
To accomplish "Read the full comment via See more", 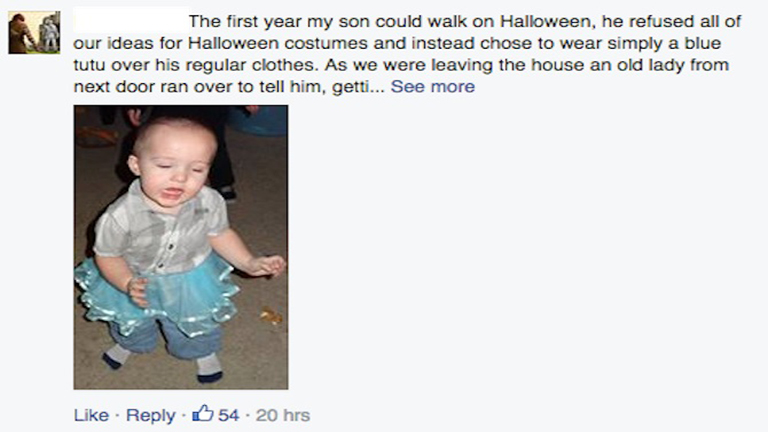I will pos(432,87).
